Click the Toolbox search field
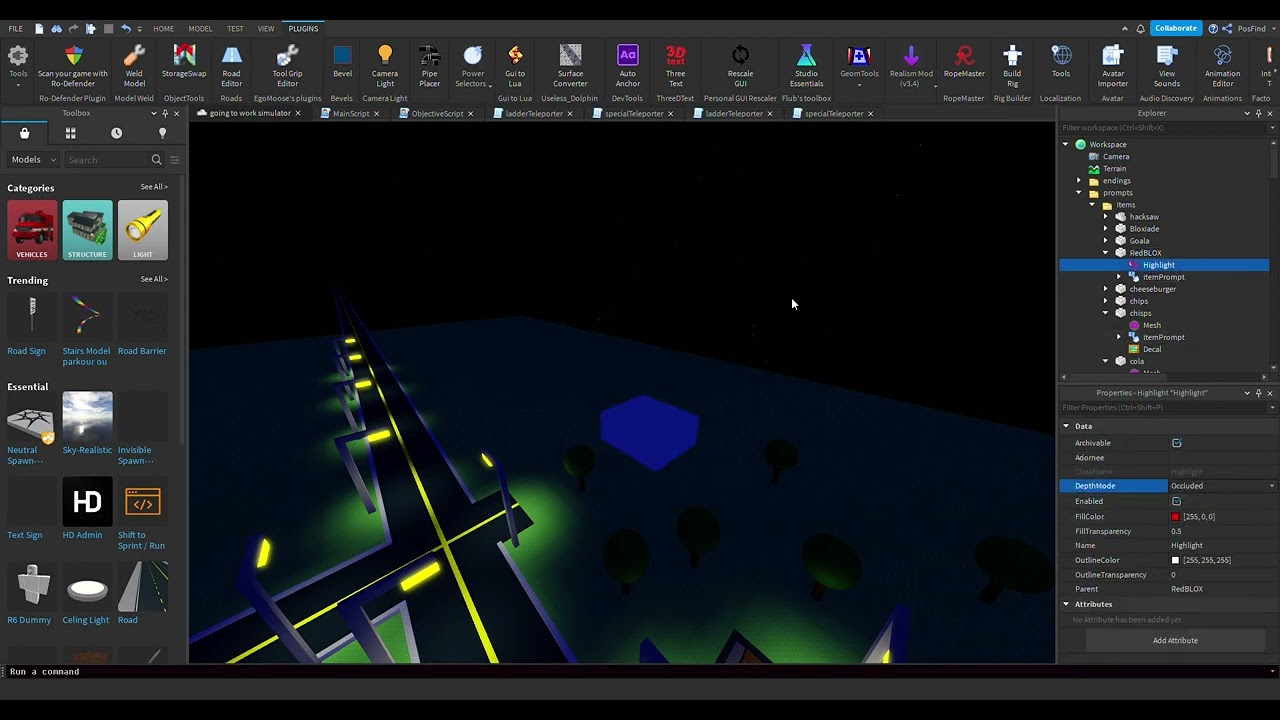Screen dimensions: 1280x720 pyautogui.click(x=108, y=160)
